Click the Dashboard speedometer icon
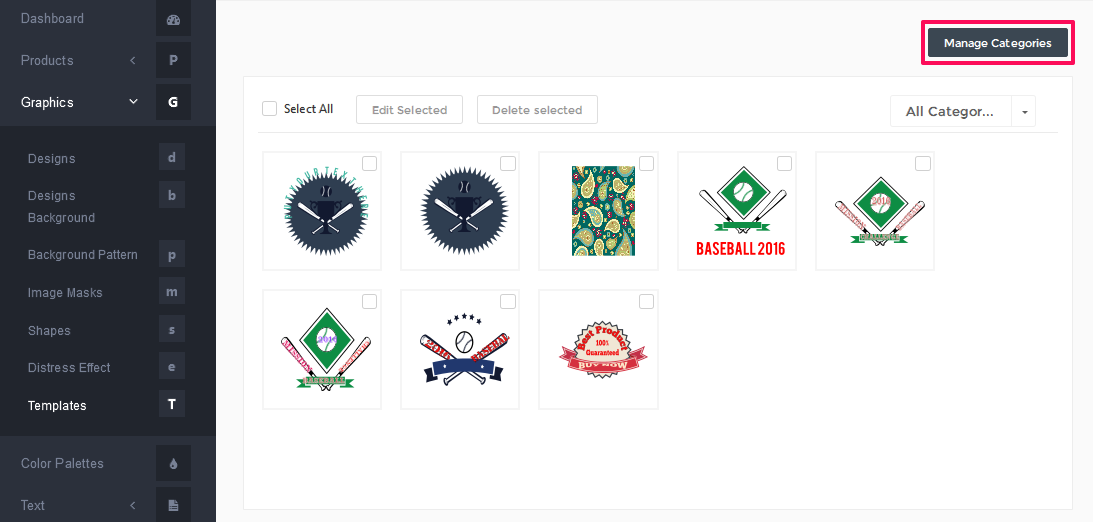Image resolution: width=1093 pixels, height=522 pixels. (173, 20)
